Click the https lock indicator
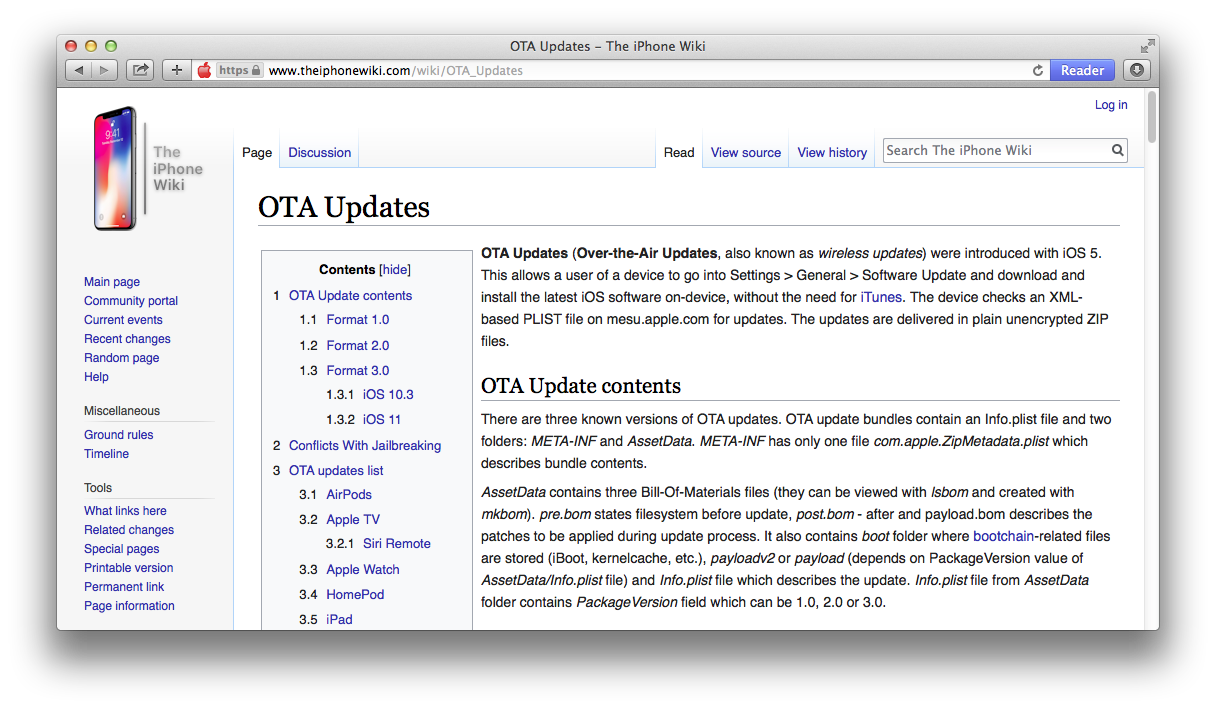Screen dimensions: 1216x709 pyautogui.click(x=240, y=70)
